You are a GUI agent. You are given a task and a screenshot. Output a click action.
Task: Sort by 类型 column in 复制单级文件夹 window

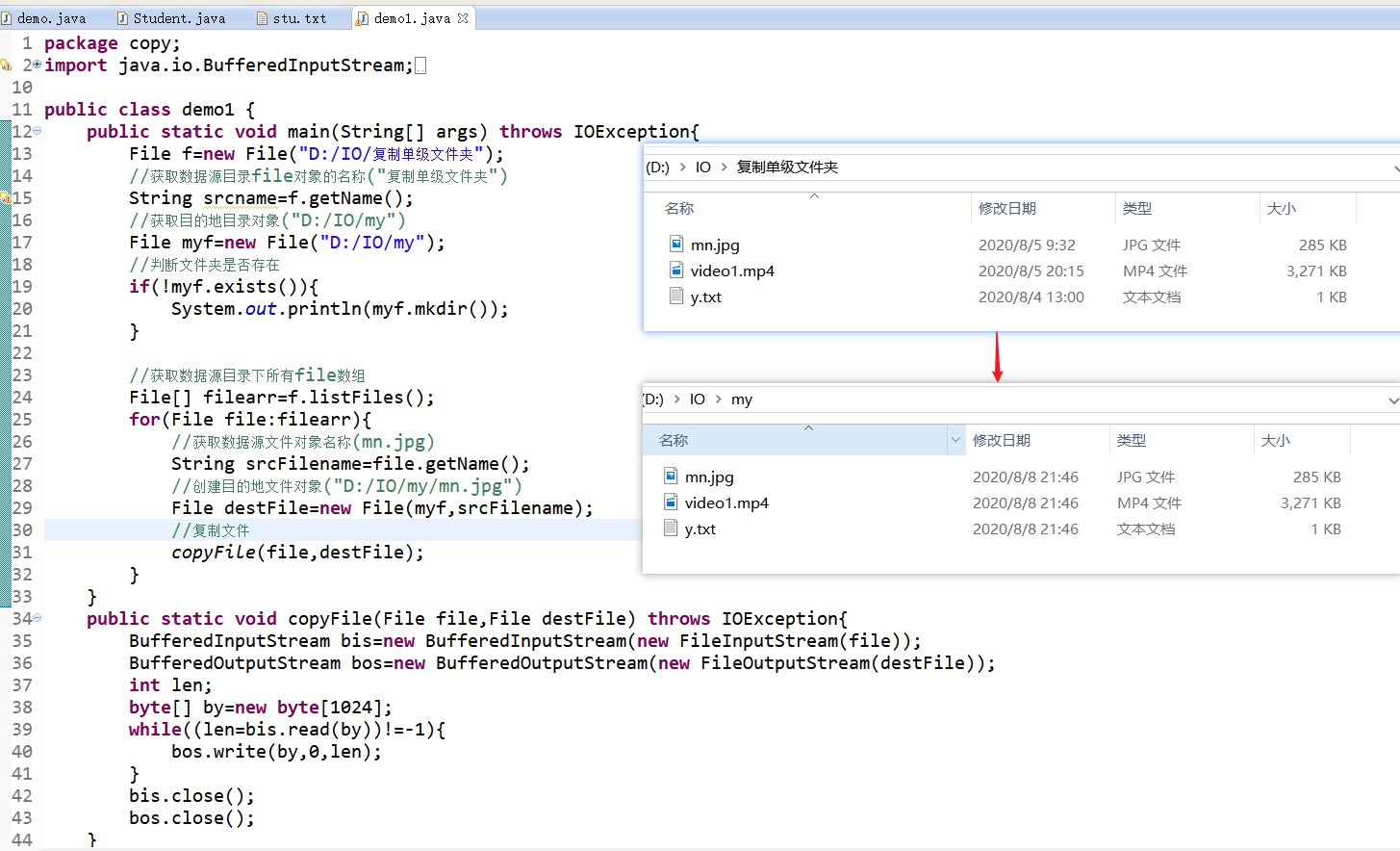pos(1137,208)
